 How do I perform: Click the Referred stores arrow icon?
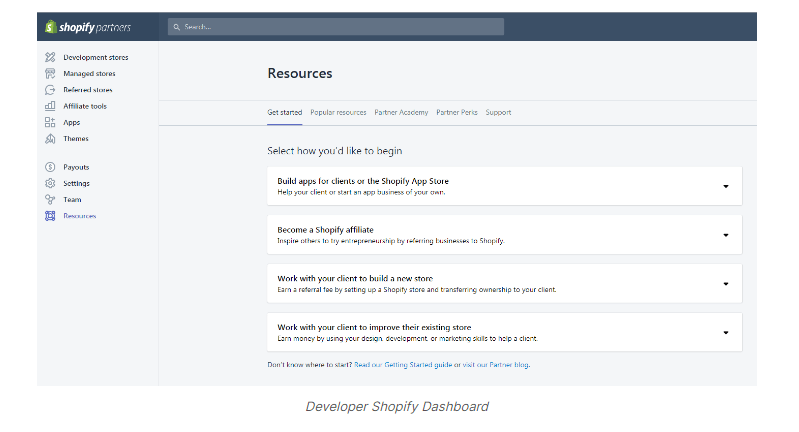(x=50, y=90)
